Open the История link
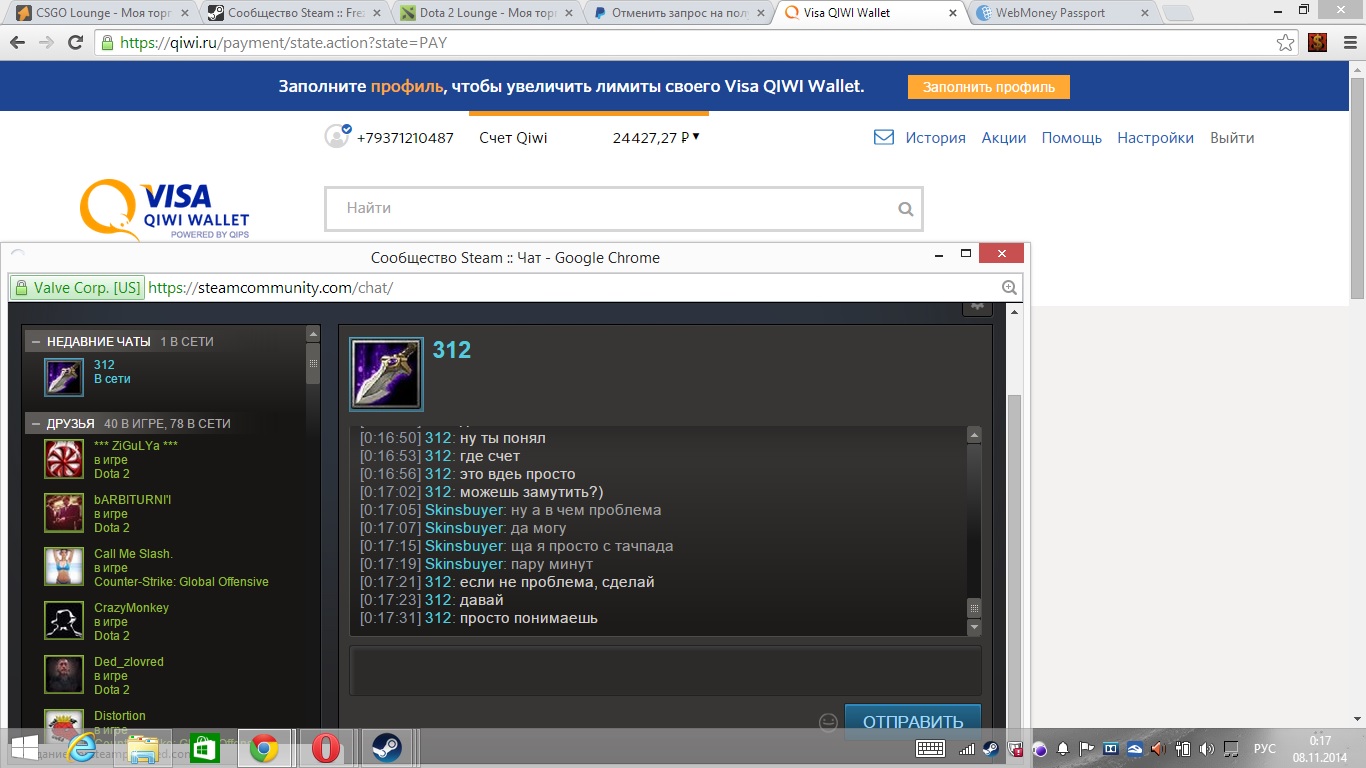Viewport: 1366px width, 768px height. 936,138
